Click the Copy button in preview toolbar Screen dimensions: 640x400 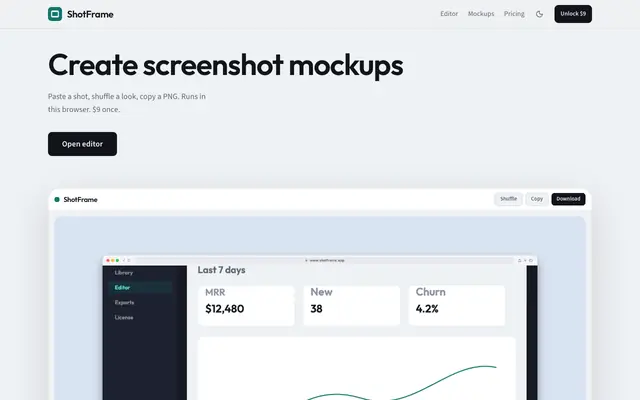point(537,199)
